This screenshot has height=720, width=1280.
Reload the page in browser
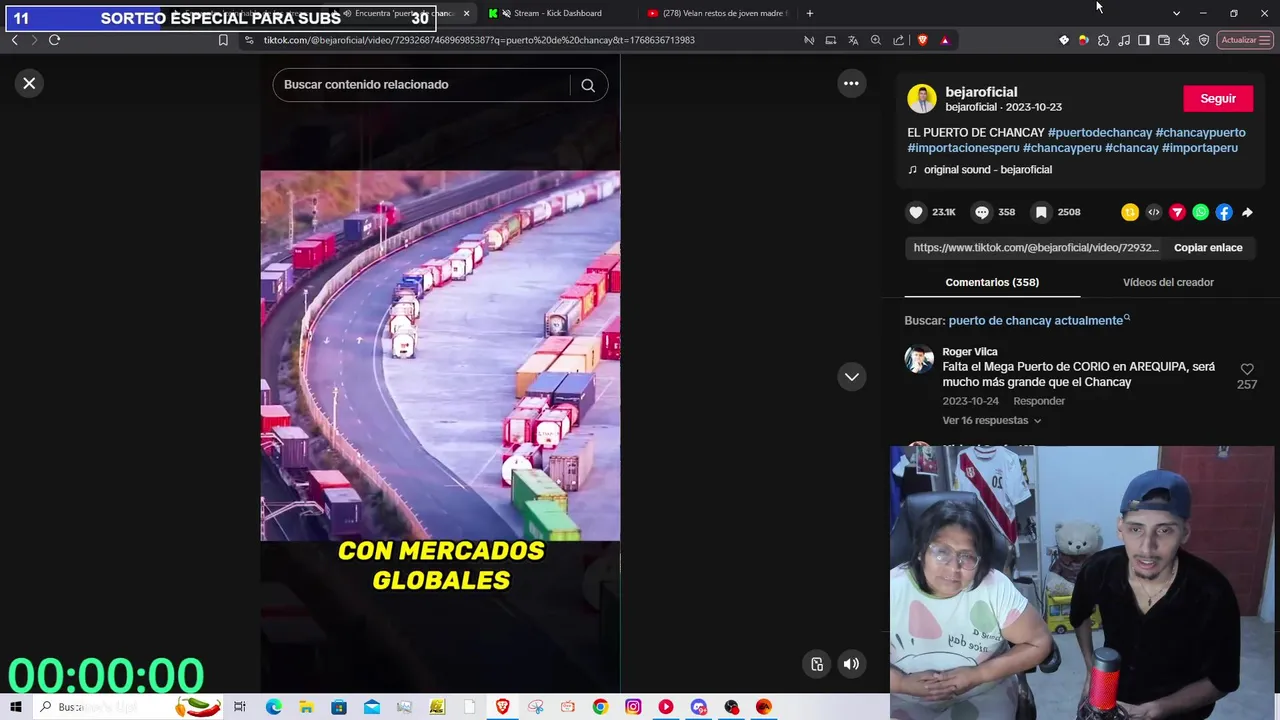pos(54,40)
